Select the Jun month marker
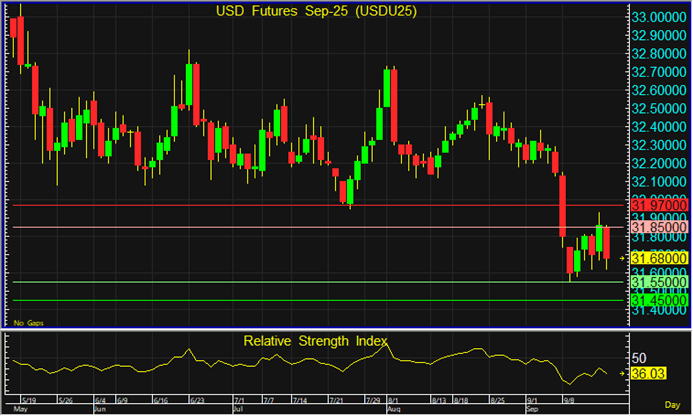The height and width of the screenshot is (416, 693). pos(99,410)
